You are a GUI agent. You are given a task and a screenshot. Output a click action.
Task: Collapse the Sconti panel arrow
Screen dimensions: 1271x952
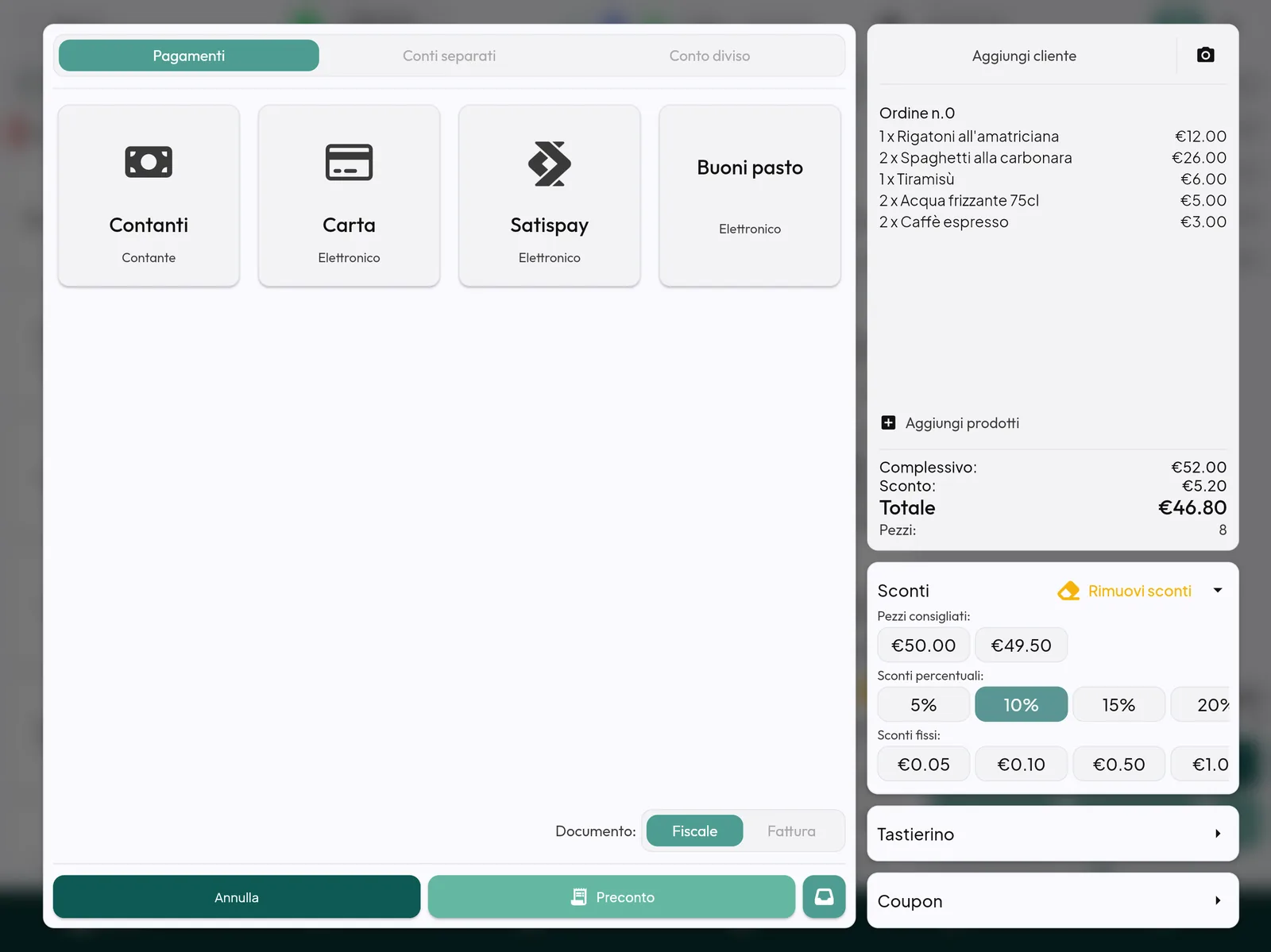click(1217, 590)
